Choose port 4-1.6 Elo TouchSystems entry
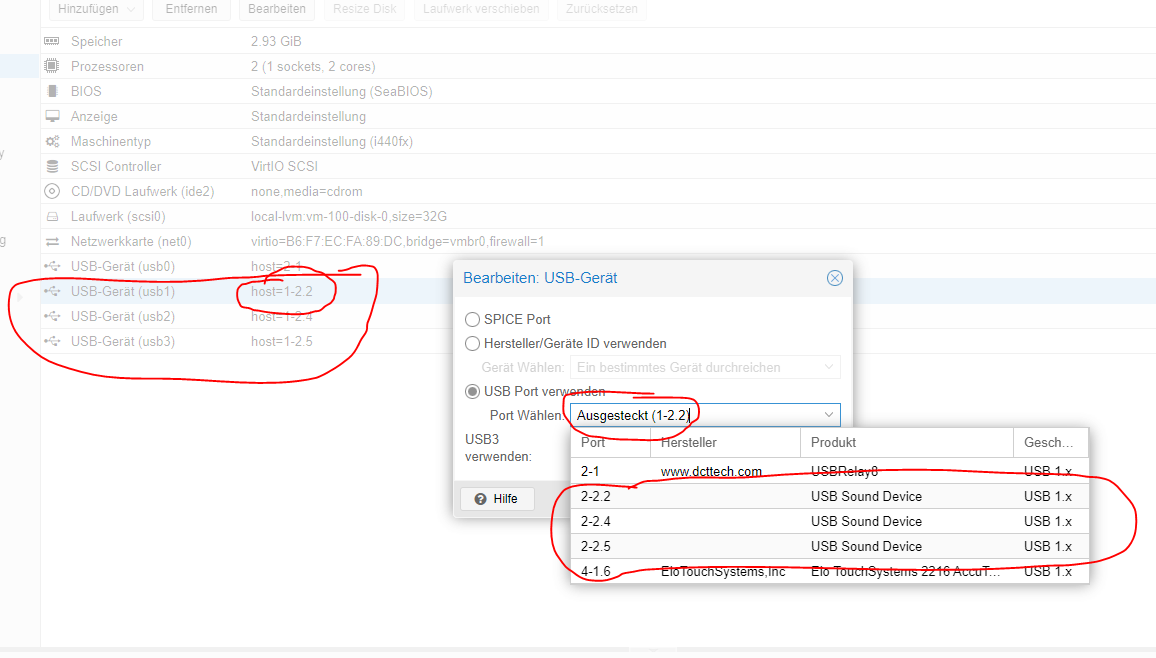Image resolution: width=1156 pixels, height=658 pixels. [x=829, y=572]
